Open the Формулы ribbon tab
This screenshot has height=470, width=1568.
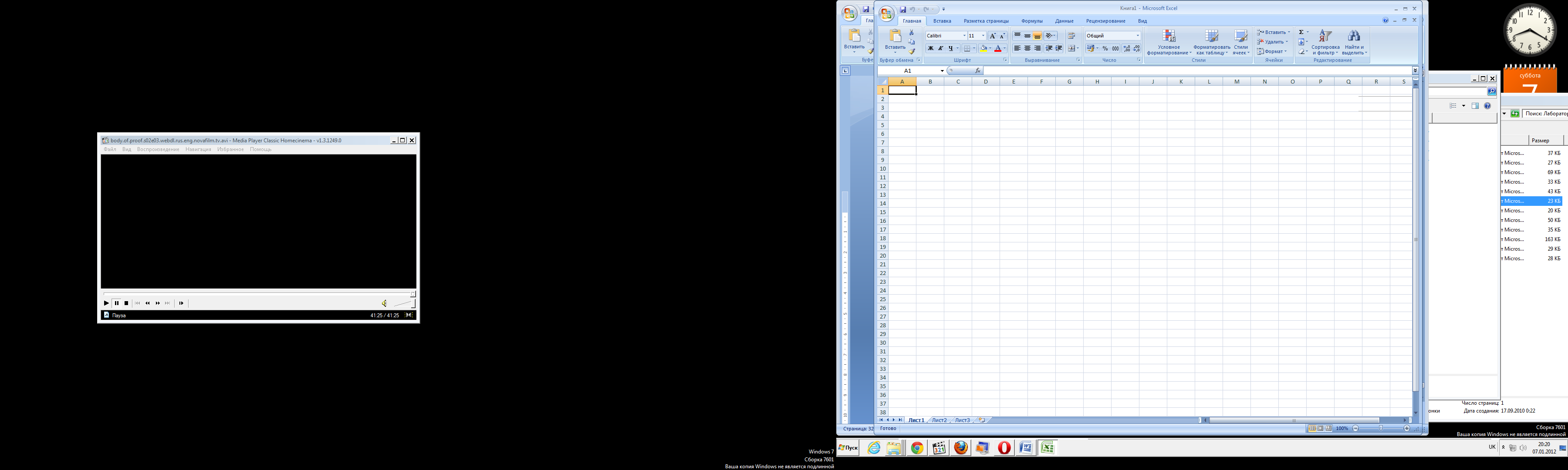tap(1032, 21)
